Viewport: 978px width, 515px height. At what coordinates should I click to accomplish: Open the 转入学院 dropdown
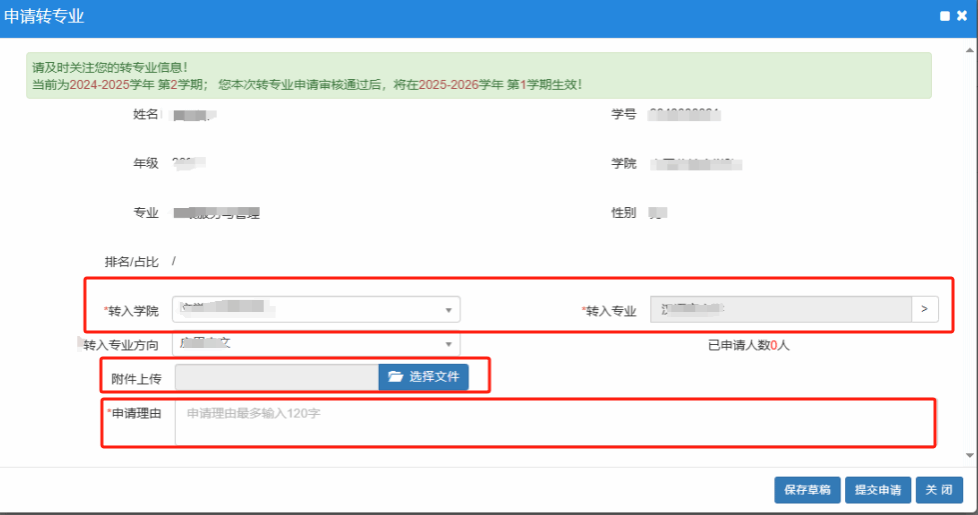point(316,309)
